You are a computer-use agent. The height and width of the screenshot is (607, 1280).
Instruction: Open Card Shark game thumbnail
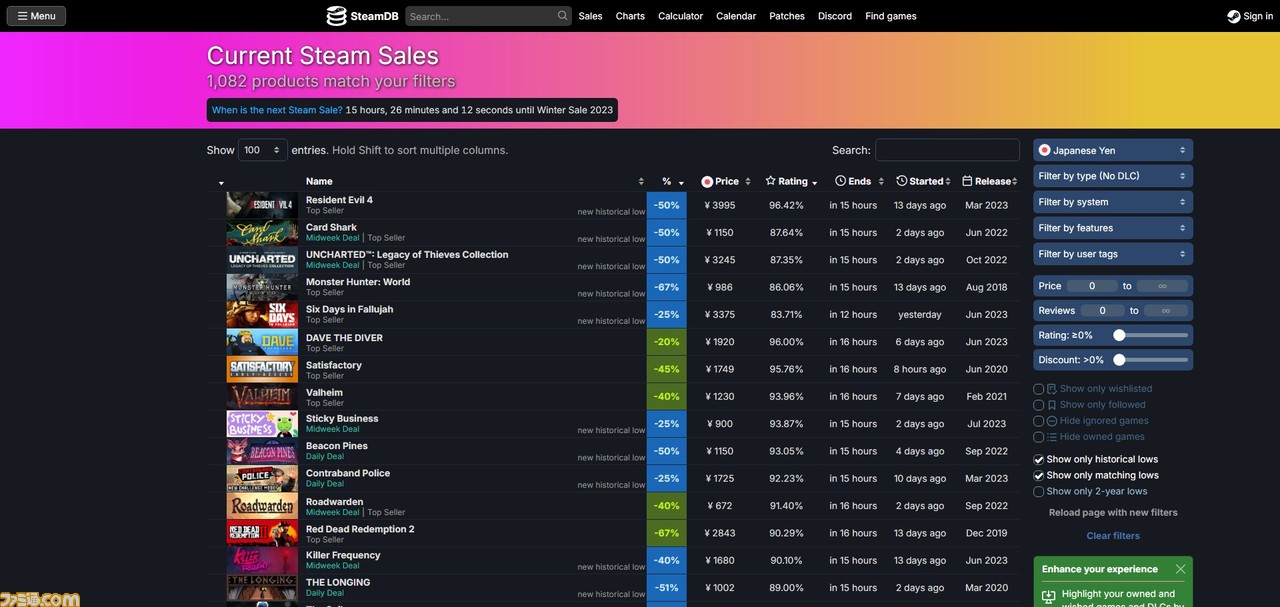(x=262, y=233)
